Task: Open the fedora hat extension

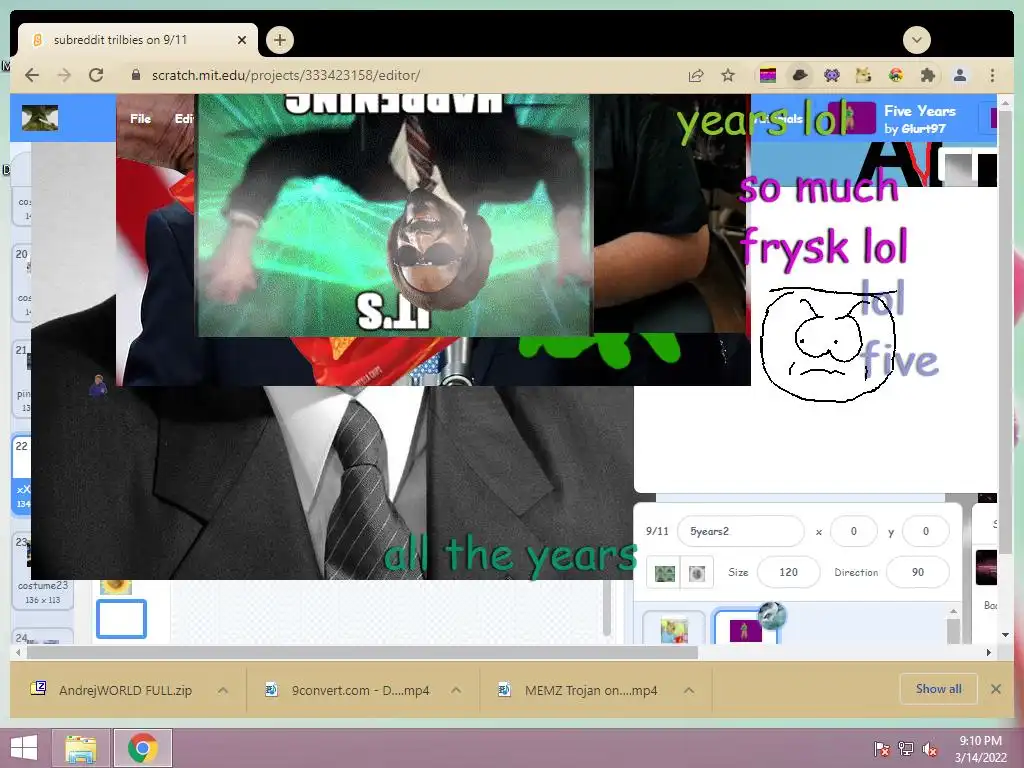Action: pyautogui.click(x=800, y=76)
